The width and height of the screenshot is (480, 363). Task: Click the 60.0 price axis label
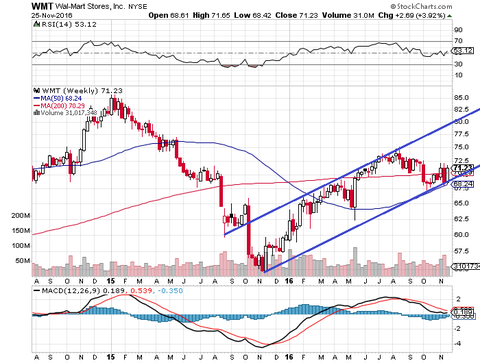[x=461, y=234]
